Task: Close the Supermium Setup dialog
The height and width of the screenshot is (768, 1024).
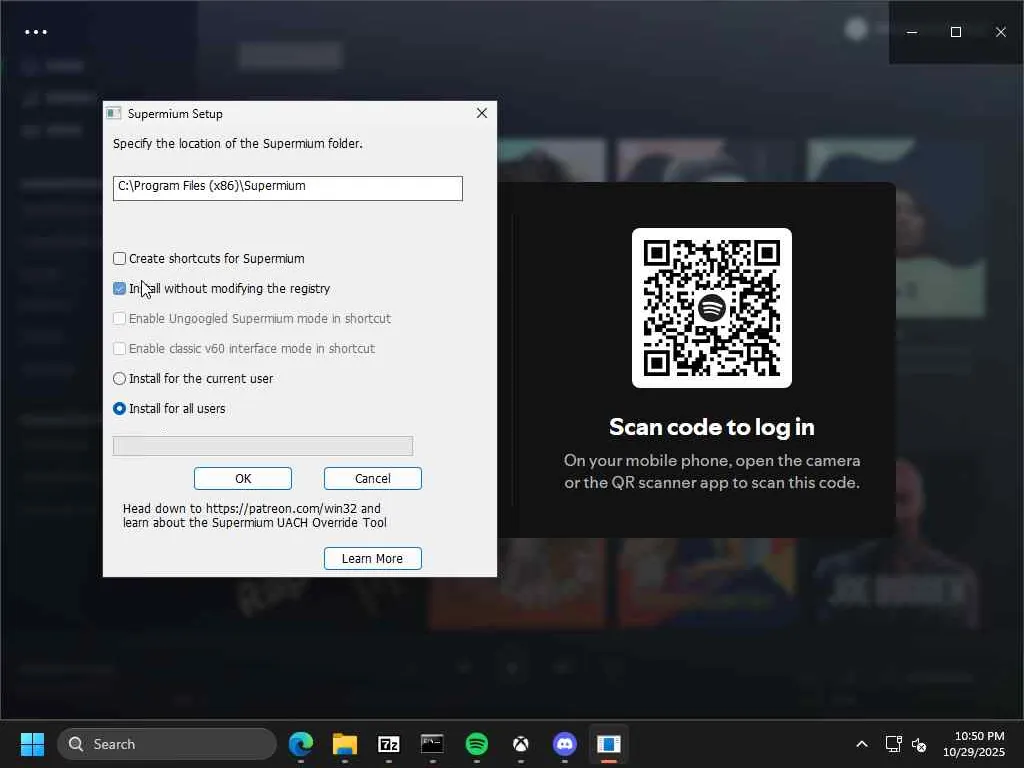Action: (x=482, y=113)
